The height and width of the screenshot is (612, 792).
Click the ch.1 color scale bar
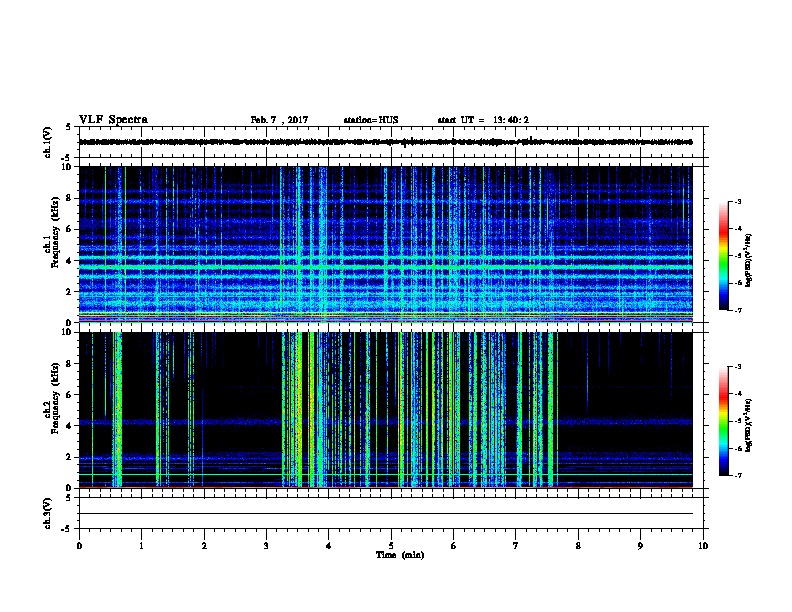point(724,256)
